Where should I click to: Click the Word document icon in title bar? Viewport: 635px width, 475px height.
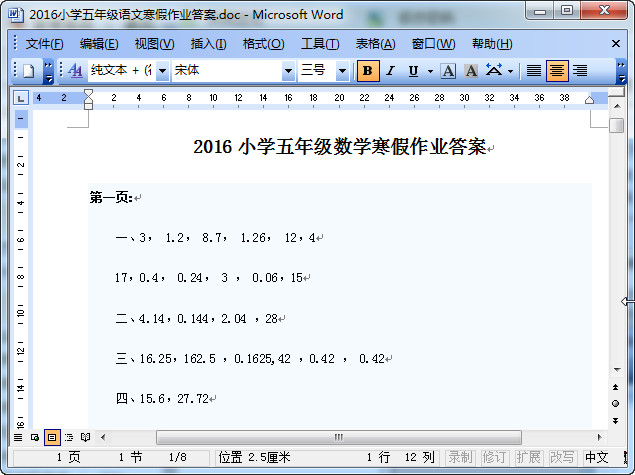[x=16, y=15]
